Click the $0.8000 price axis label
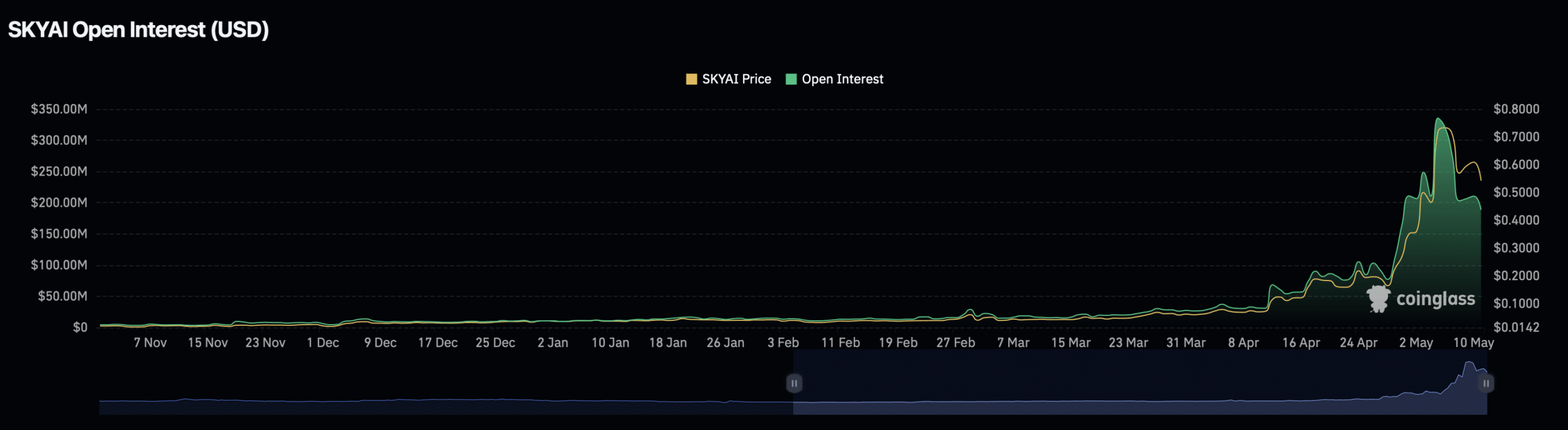Viewport: 1568px width, 430px height. click(x=1516, y=109)
